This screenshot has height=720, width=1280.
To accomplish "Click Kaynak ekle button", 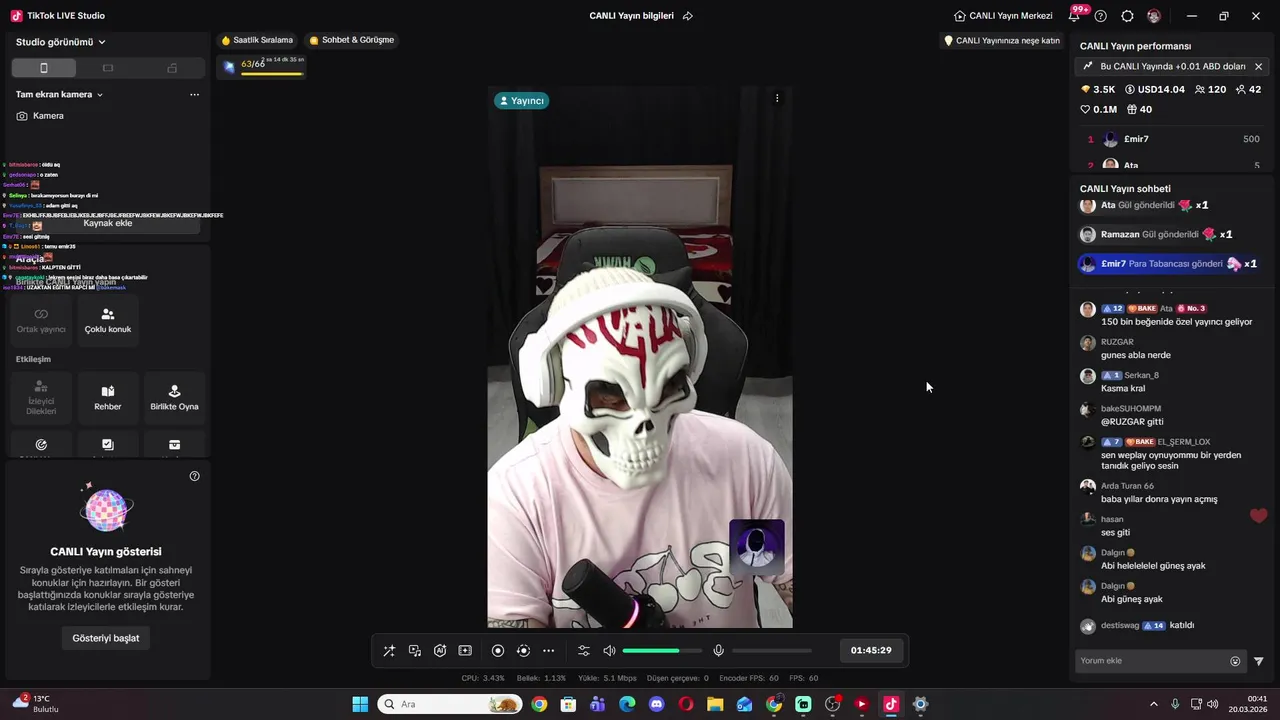I will 108,223.
